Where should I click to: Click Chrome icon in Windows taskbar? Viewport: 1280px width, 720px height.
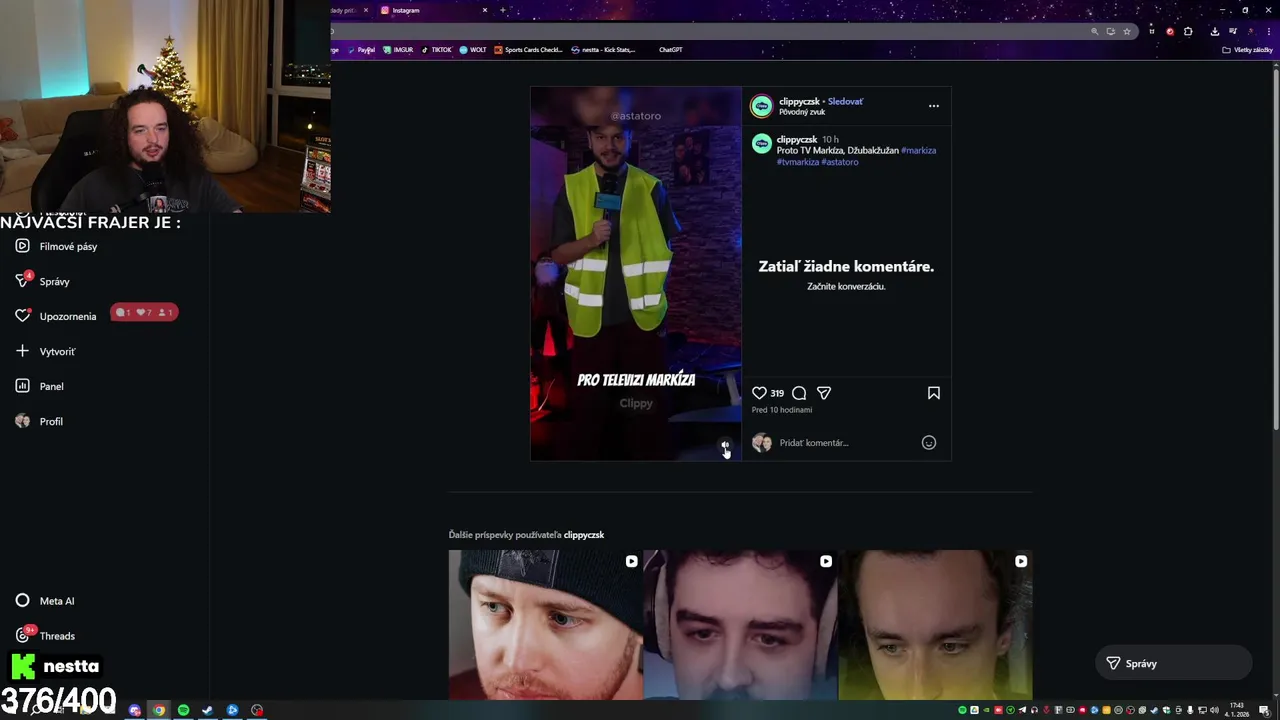tap(159, 710)
